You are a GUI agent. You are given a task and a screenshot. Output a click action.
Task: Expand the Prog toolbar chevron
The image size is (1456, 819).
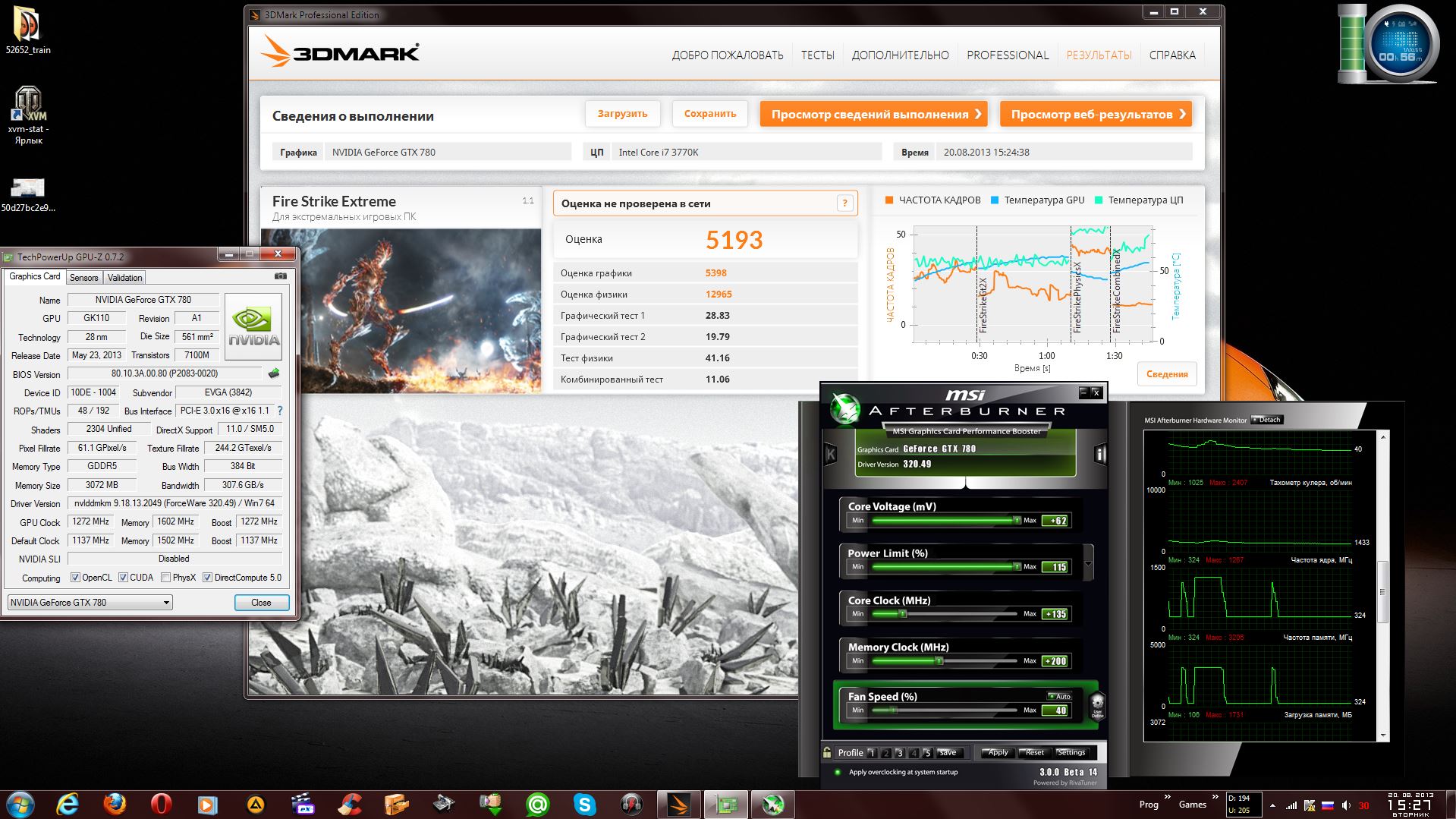1168,798
